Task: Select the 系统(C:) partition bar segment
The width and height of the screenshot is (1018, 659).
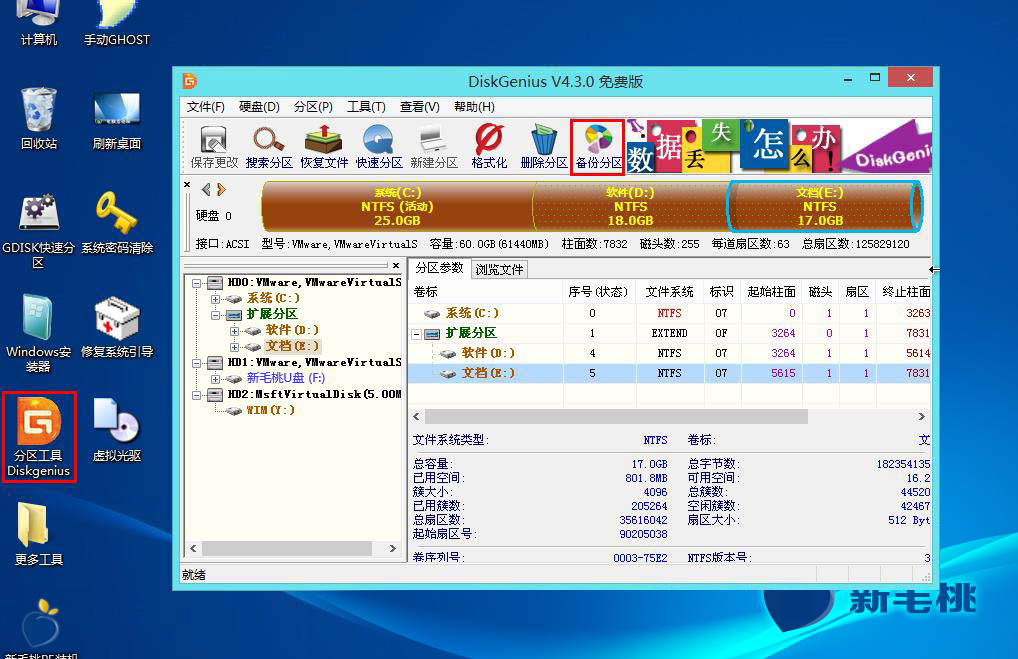Action: (x=397, y=206)
